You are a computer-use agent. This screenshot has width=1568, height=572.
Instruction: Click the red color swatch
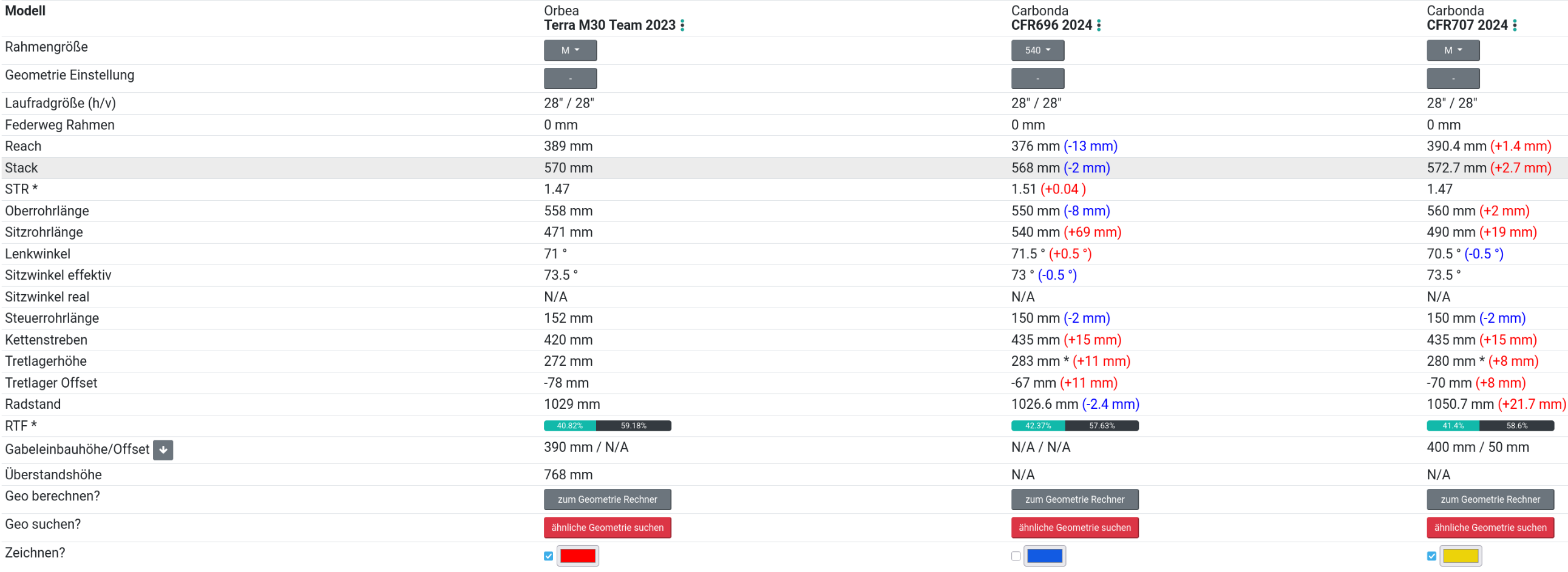point(577,556)
